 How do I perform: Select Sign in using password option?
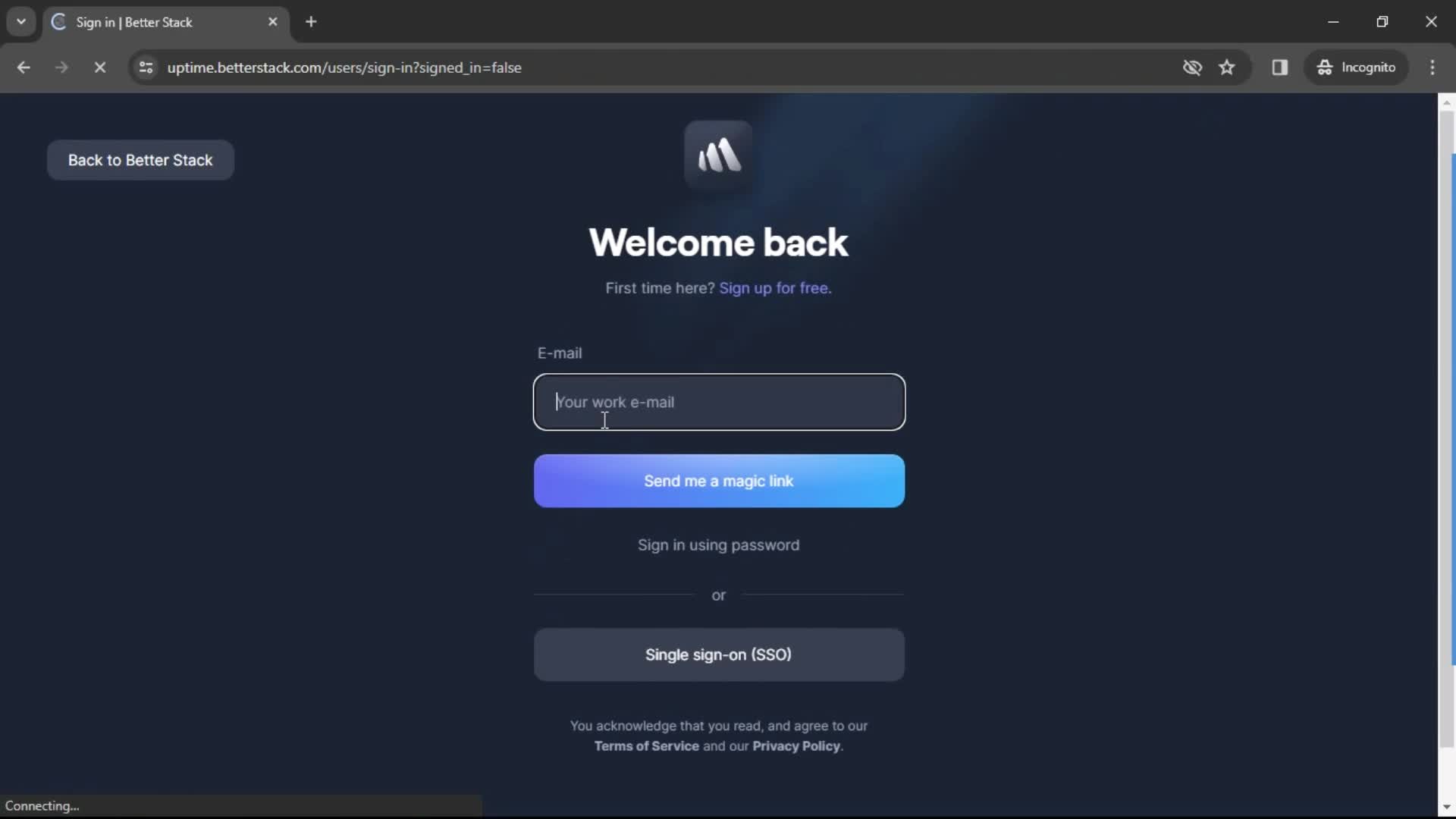pos(718,545)
